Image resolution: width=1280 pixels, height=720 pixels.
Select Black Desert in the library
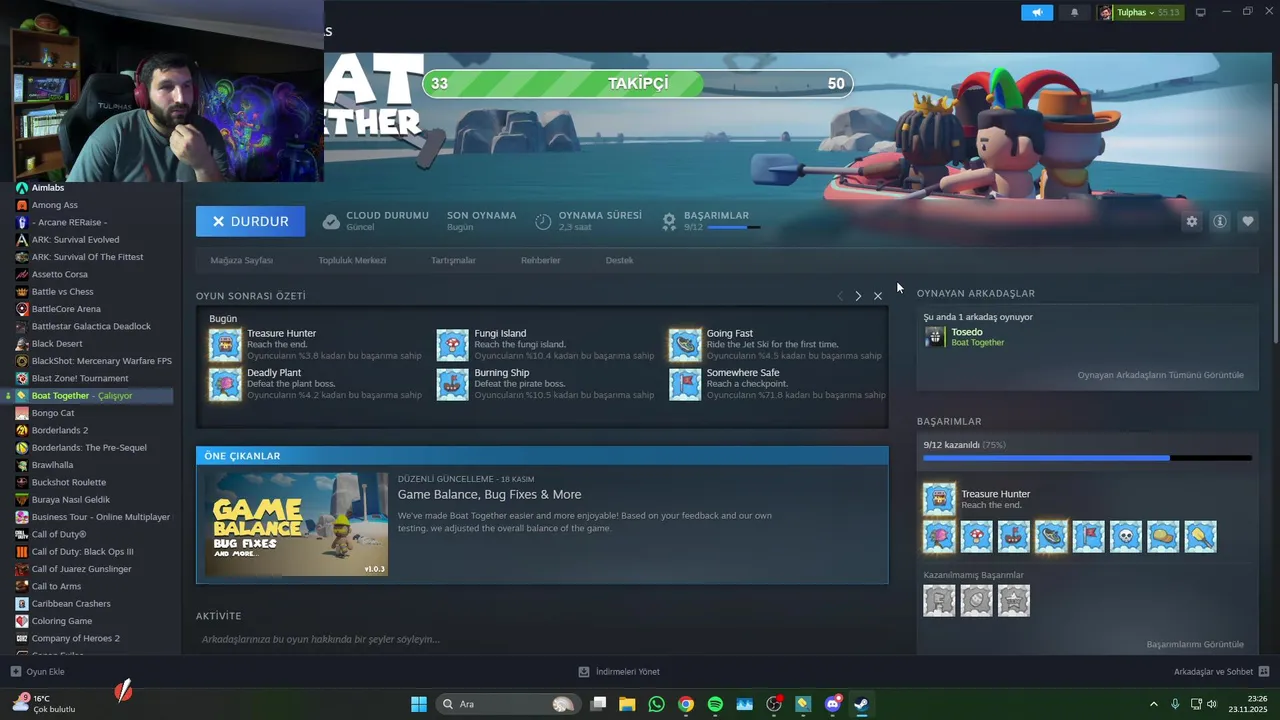(x=57, y=344)
